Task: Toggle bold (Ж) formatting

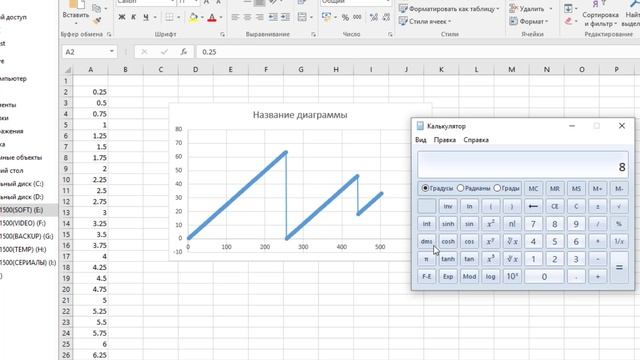Action: pos(122,17)
